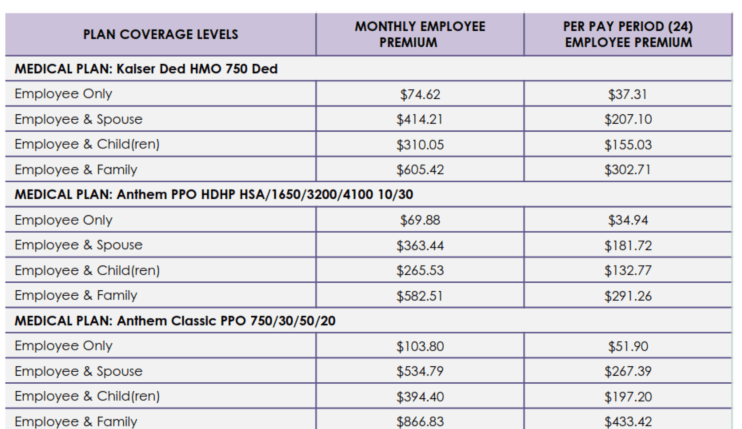Viewport: 742px width, 429px height.
Task: Click the $414.21 Kaiser spouse premium
Action: click(x=419, y=120)
